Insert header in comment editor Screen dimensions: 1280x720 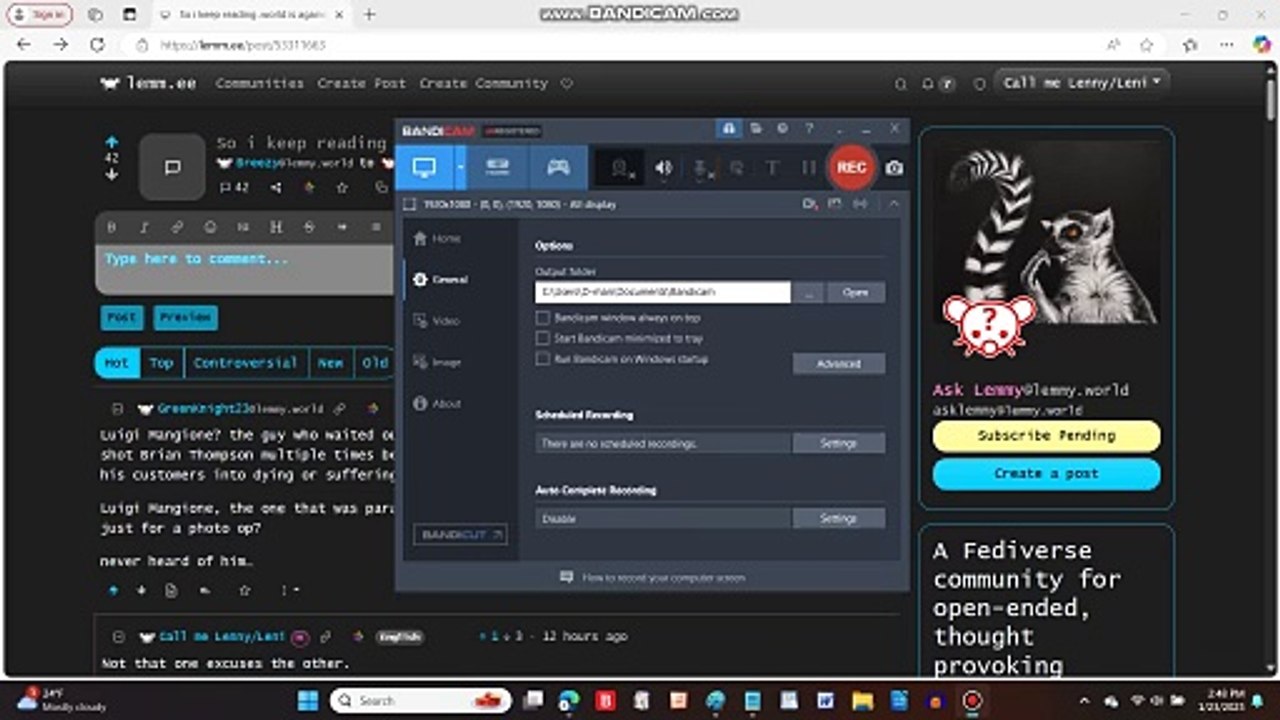tap(276, 227)
